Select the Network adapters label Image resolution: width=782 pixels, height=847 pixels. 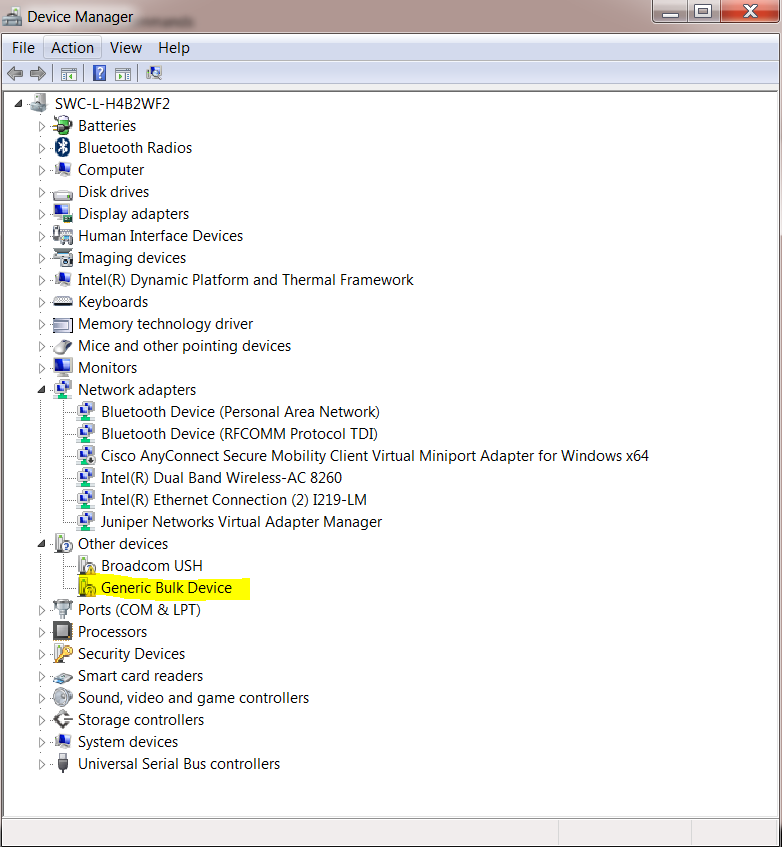point(137,389)
